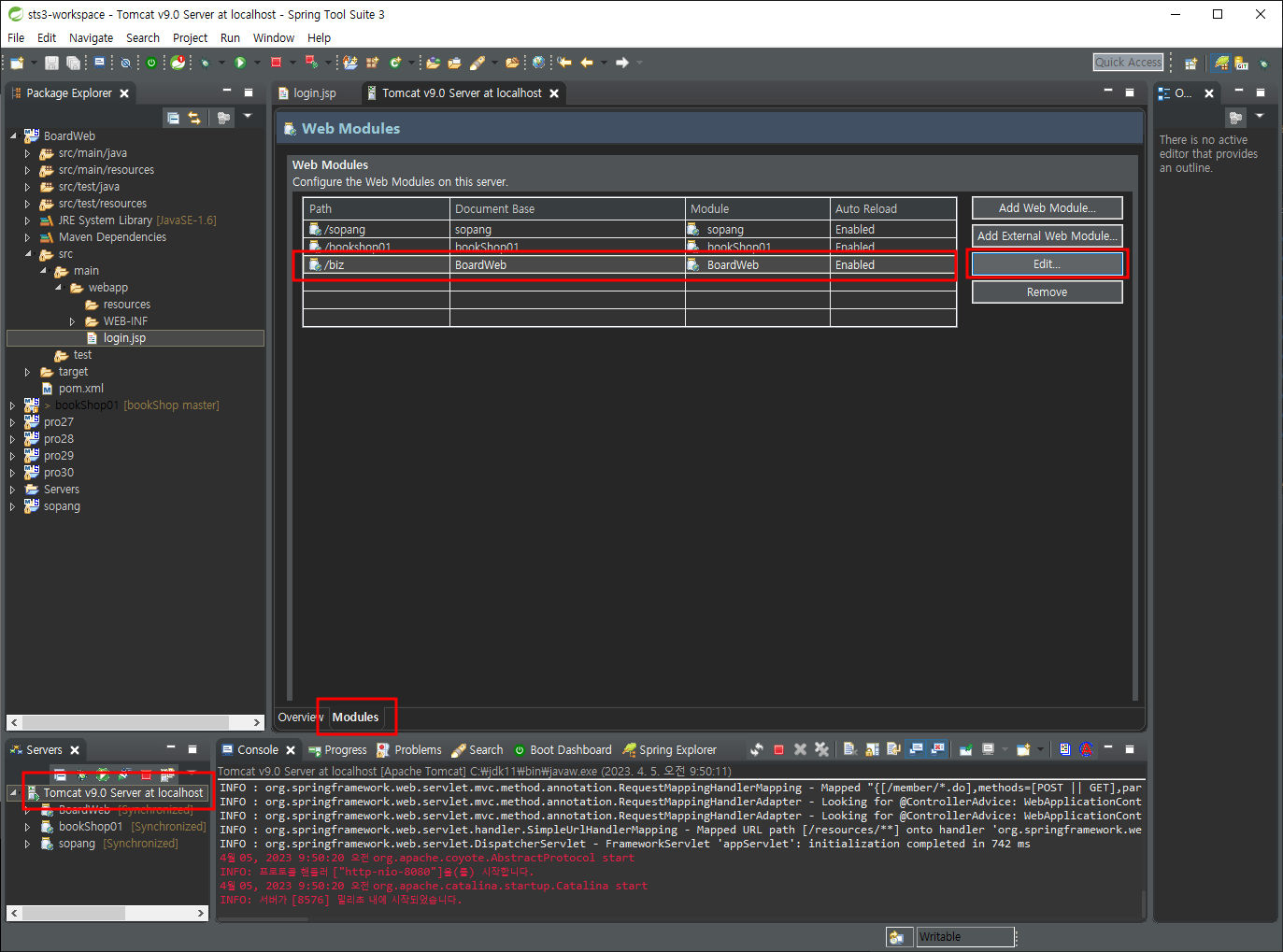Switch to the Overview tab of server editor

tap(299, 718)
